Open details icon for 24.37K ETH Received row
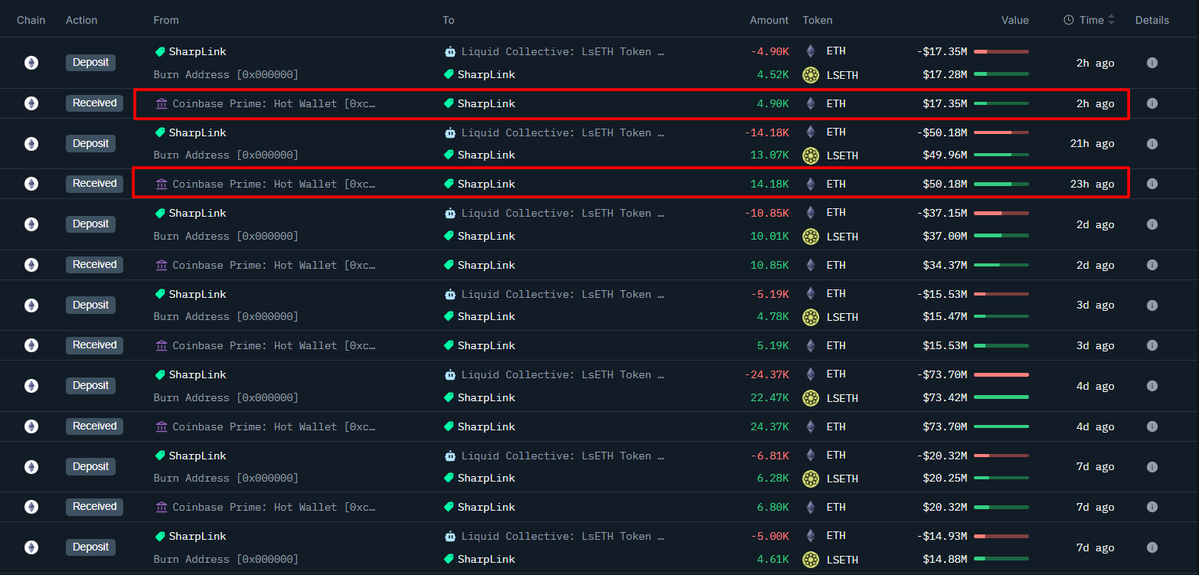 point(1152,426)
